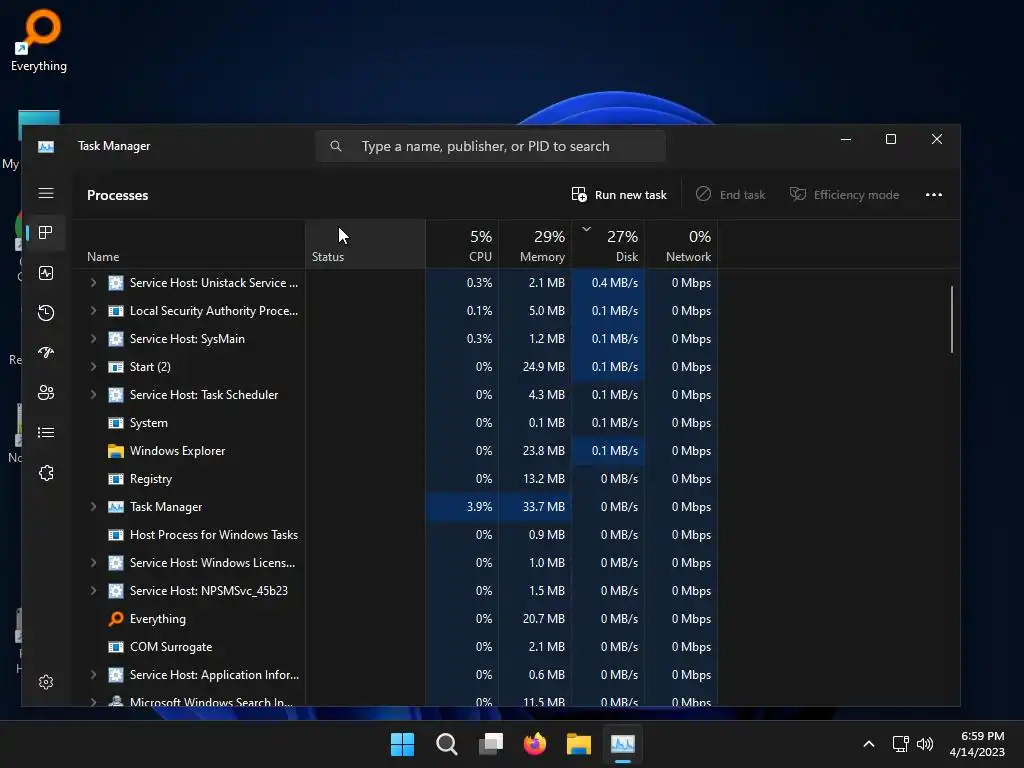
Task: Expand Service Host: Application Information row
Action: 93,675
